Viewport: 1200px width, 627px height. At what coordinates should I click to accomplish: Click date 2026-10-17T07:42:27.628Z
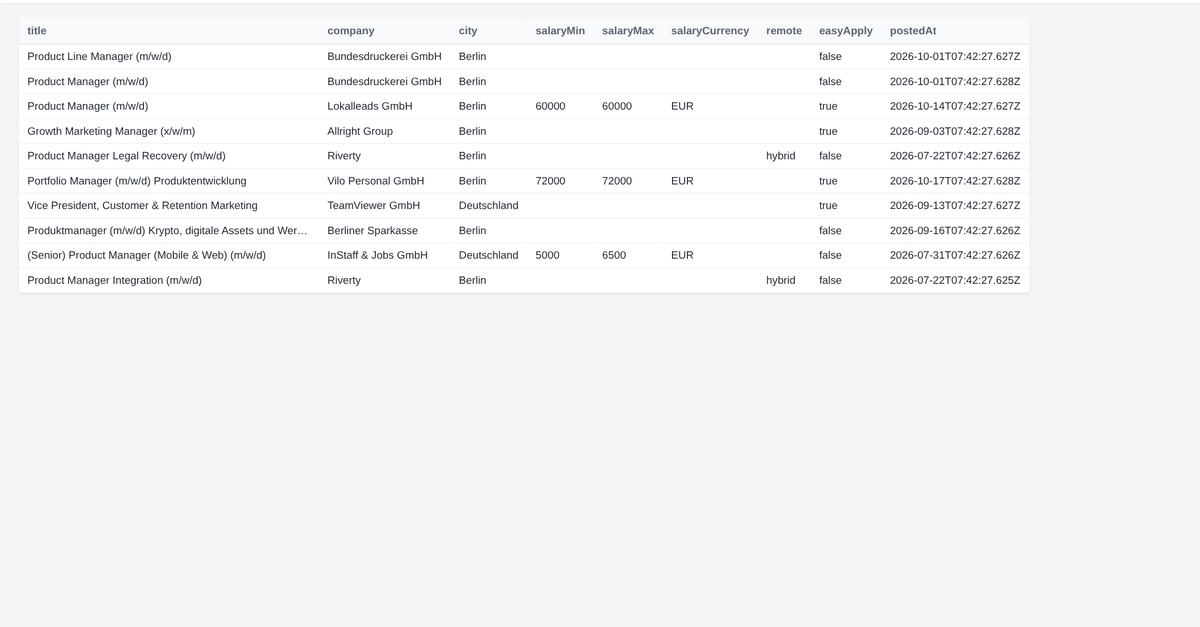[955, 181]
